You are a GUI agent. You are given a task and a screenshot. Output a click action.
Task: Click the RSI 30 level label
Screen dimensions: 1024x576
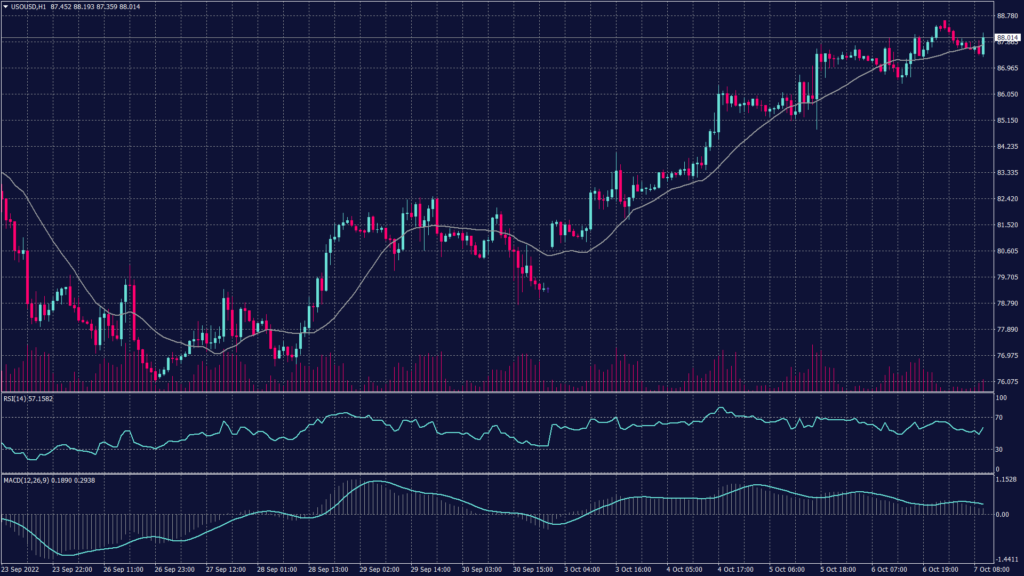996,448
